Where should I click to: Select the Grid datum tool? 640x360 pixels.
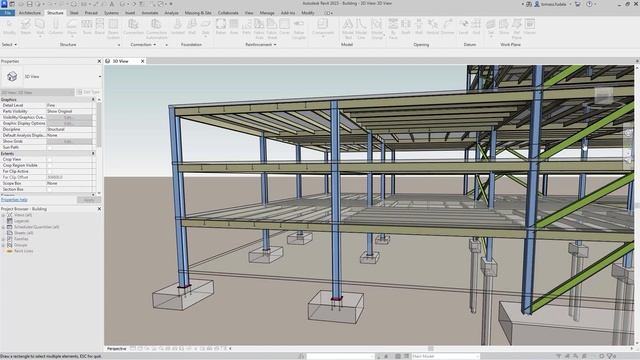pyautogui.click(x=476, y=27)
